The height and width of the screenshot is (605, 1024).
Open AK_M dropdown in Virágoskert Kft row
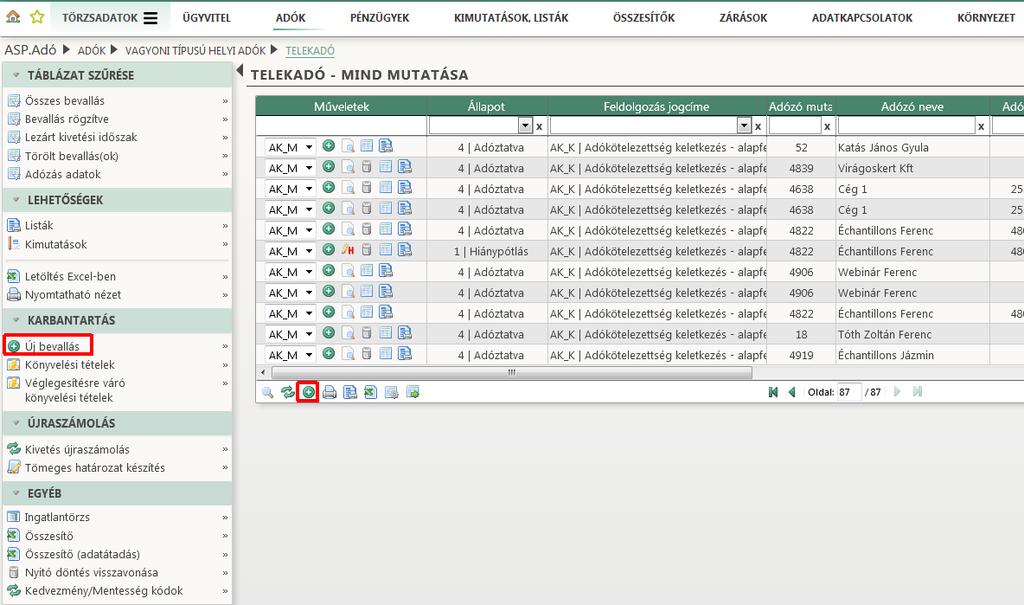click(x=291, y=168)
